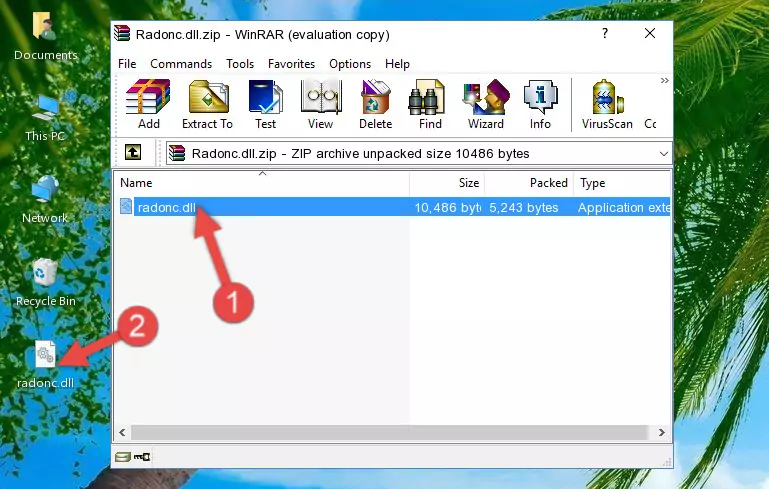Click the key password icon in the status bar

[x=142, y=457]
